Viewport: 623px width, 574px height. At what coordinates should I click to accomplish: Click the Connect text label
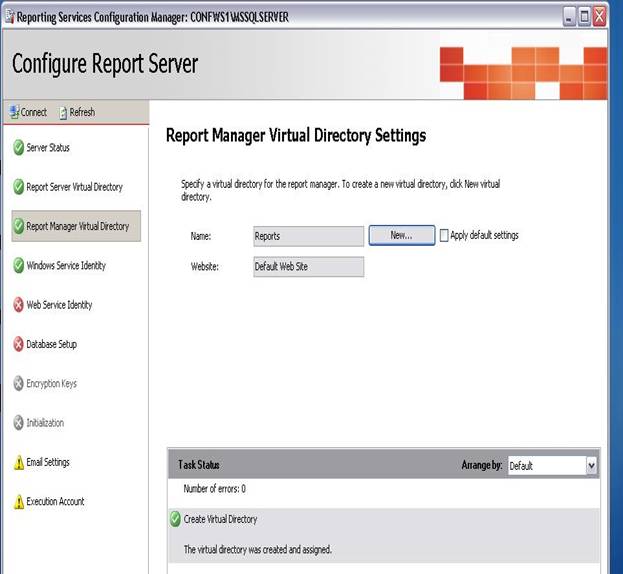pyautogui.click(x=34, y=112)
